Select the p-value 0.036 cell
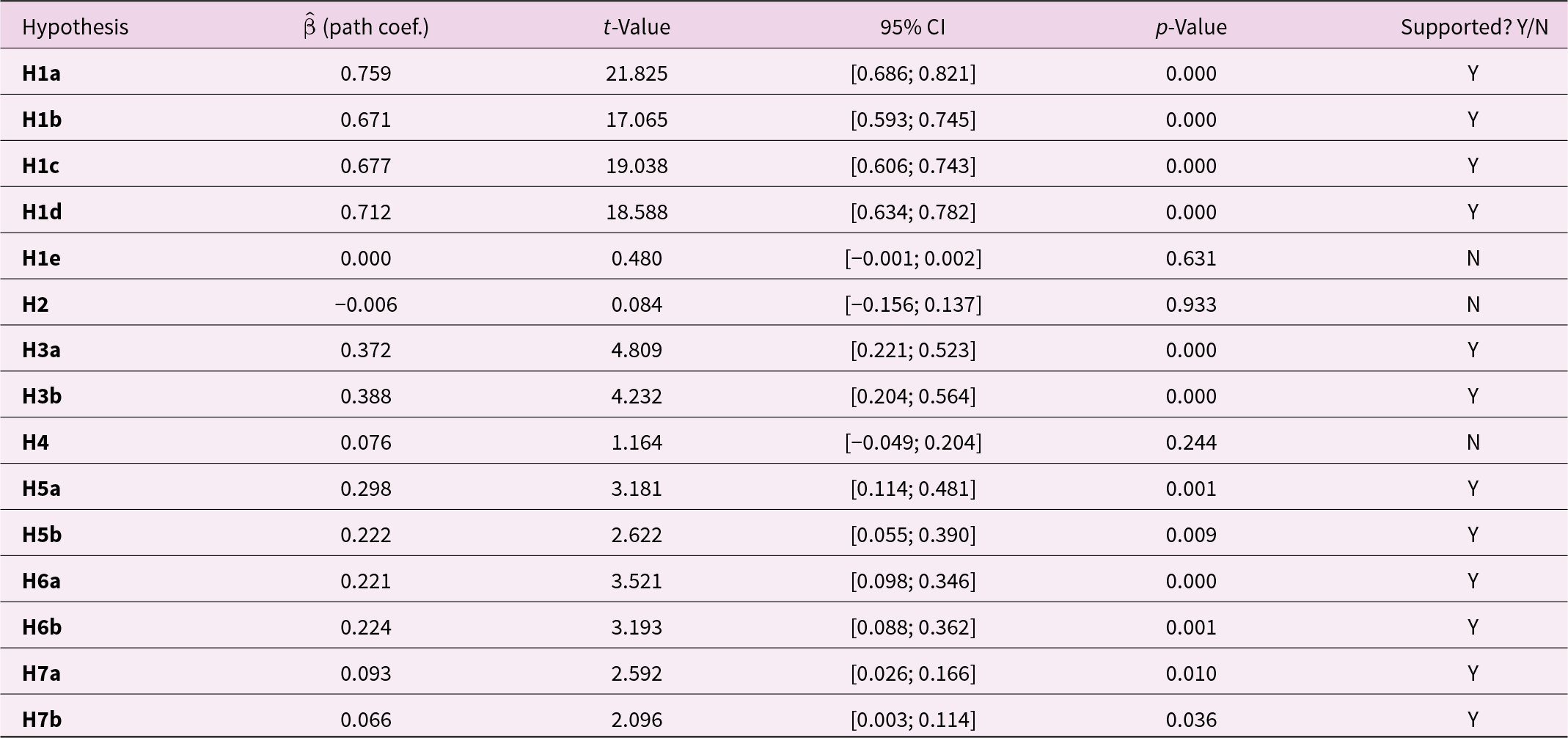The height and width of the screenshot is (738, 1568). 1191,720
